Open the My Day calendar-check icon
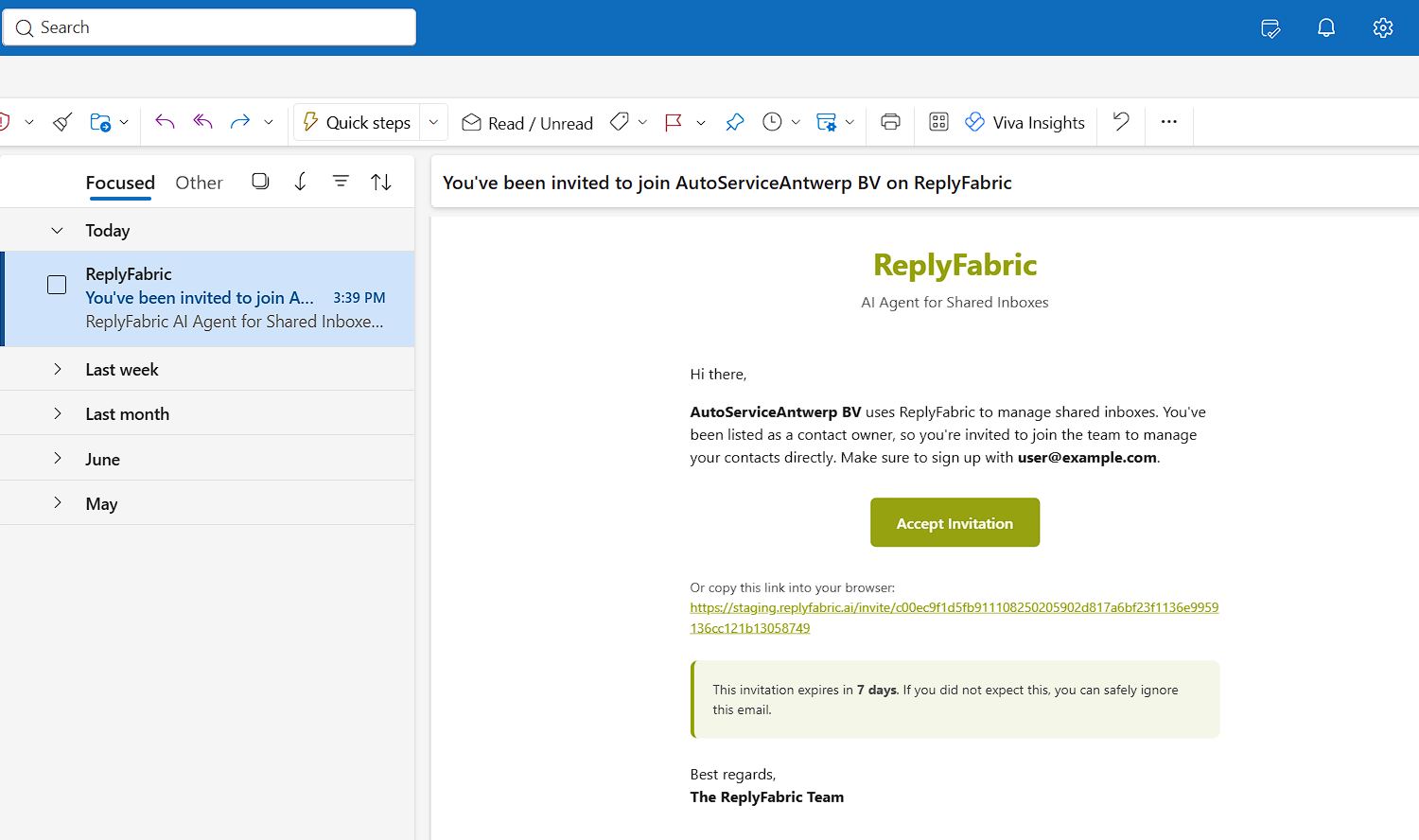Screen dimensions: 1419x840 tap(1270, 28)
